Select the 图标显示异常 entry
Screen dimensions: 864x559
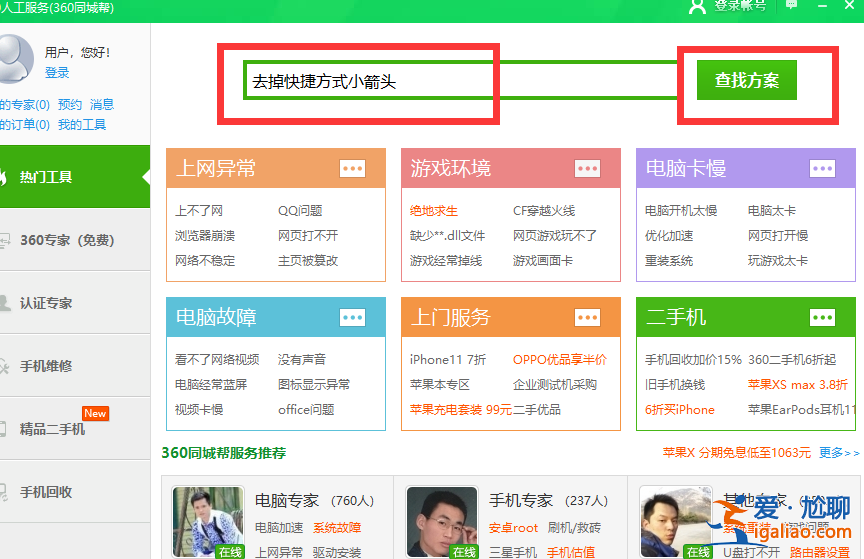(x=314, y=384)
